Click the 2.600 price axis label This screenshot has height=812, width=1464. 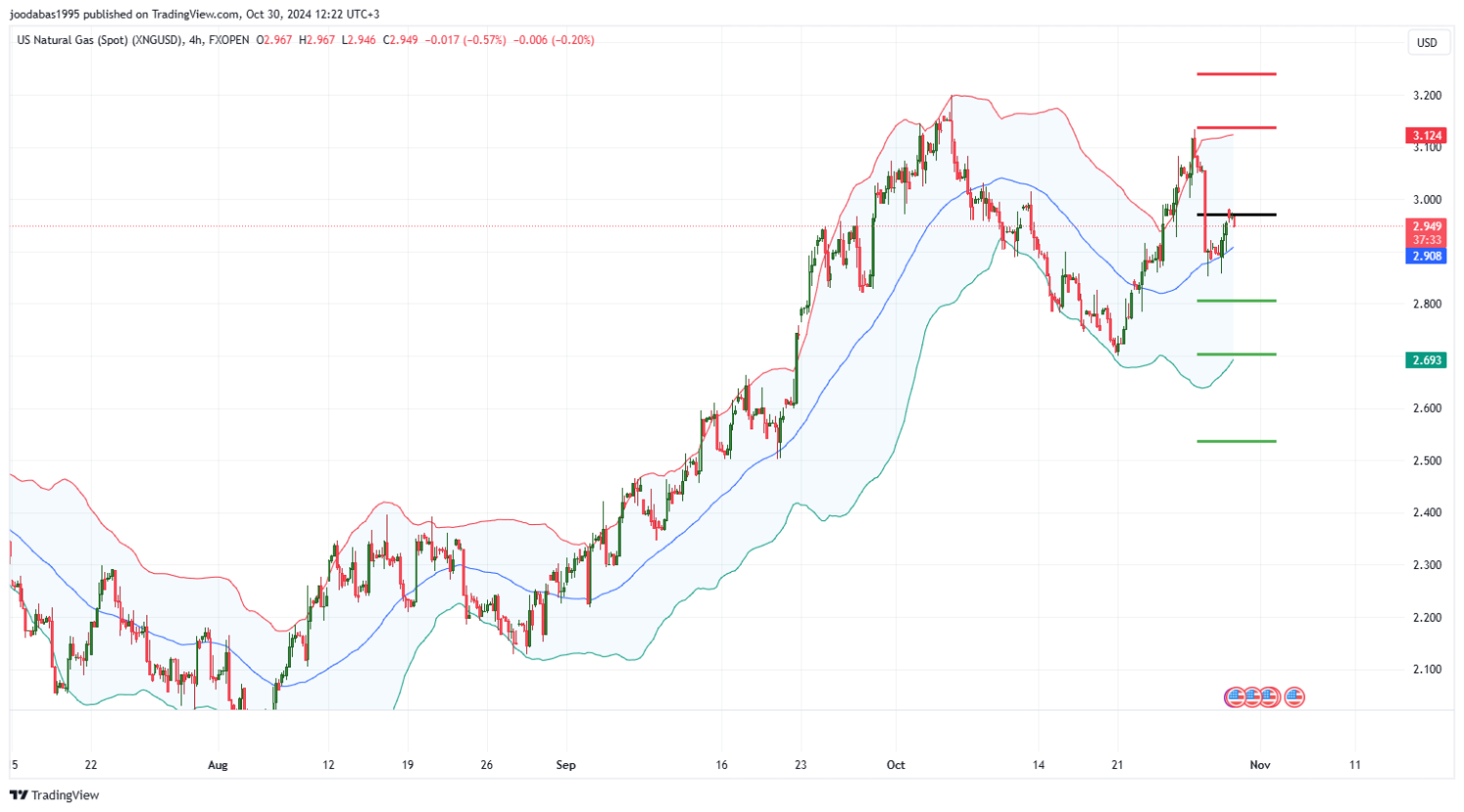click(x=1426, y=409)
